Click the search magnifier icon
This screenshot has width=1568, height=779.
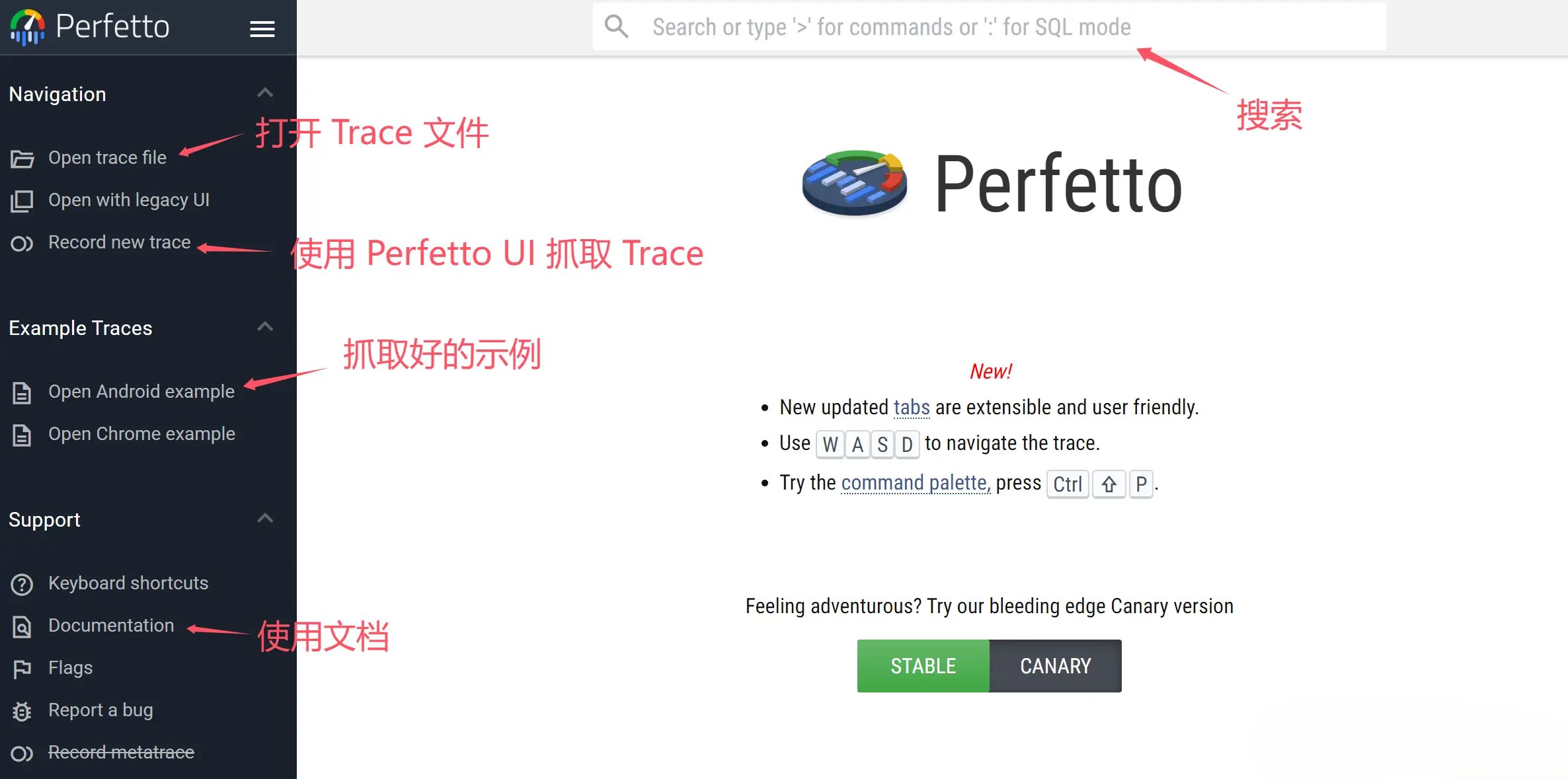pos(615,26)
